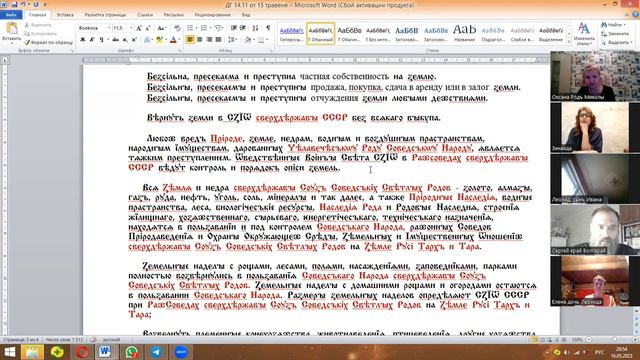Viewport: 640px width, 360px height.
Task: Click the Grow Font icon
Action: (x=139, y=28)
